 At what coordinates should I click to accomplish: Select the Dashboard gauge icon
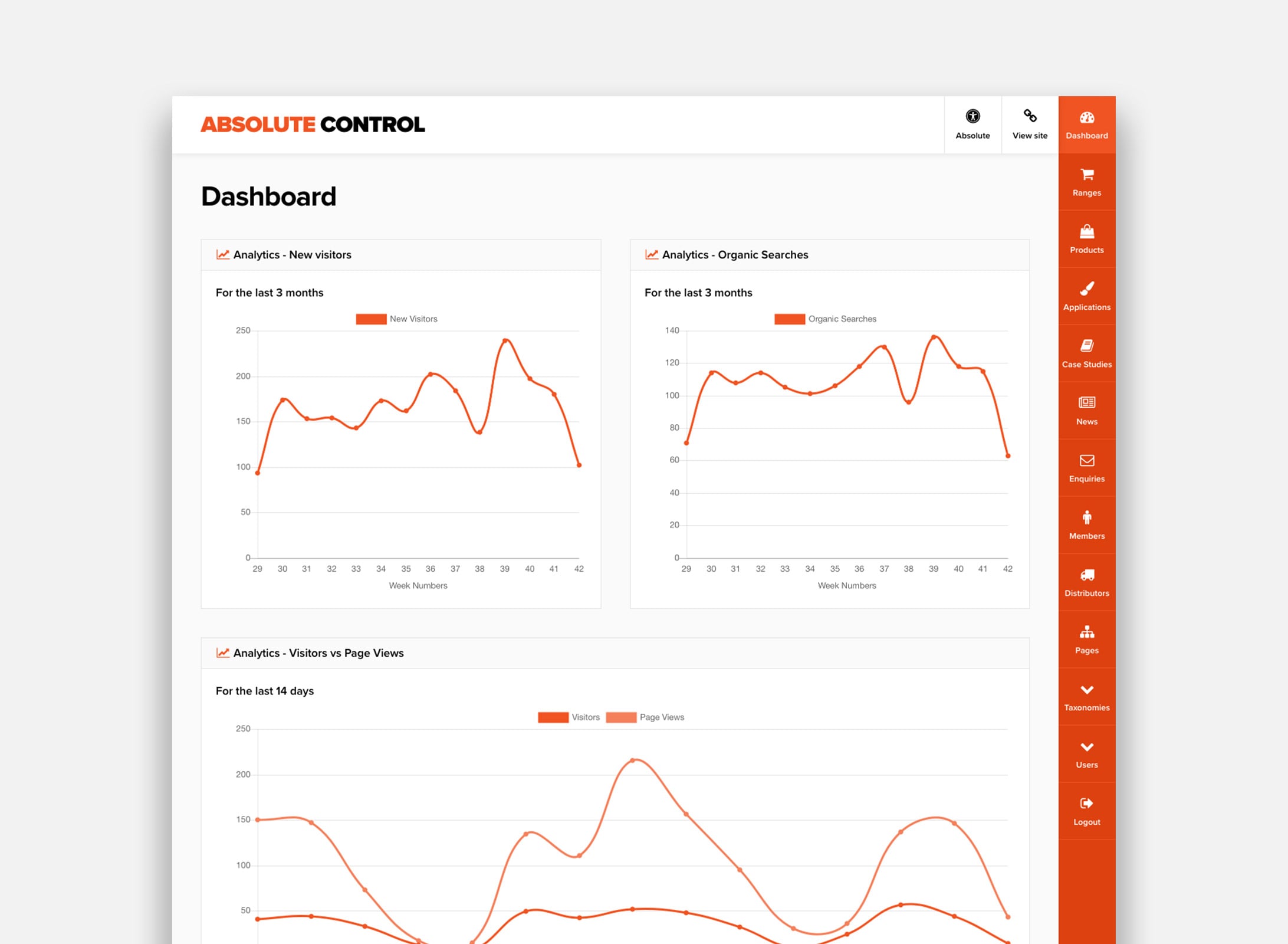1086,117
